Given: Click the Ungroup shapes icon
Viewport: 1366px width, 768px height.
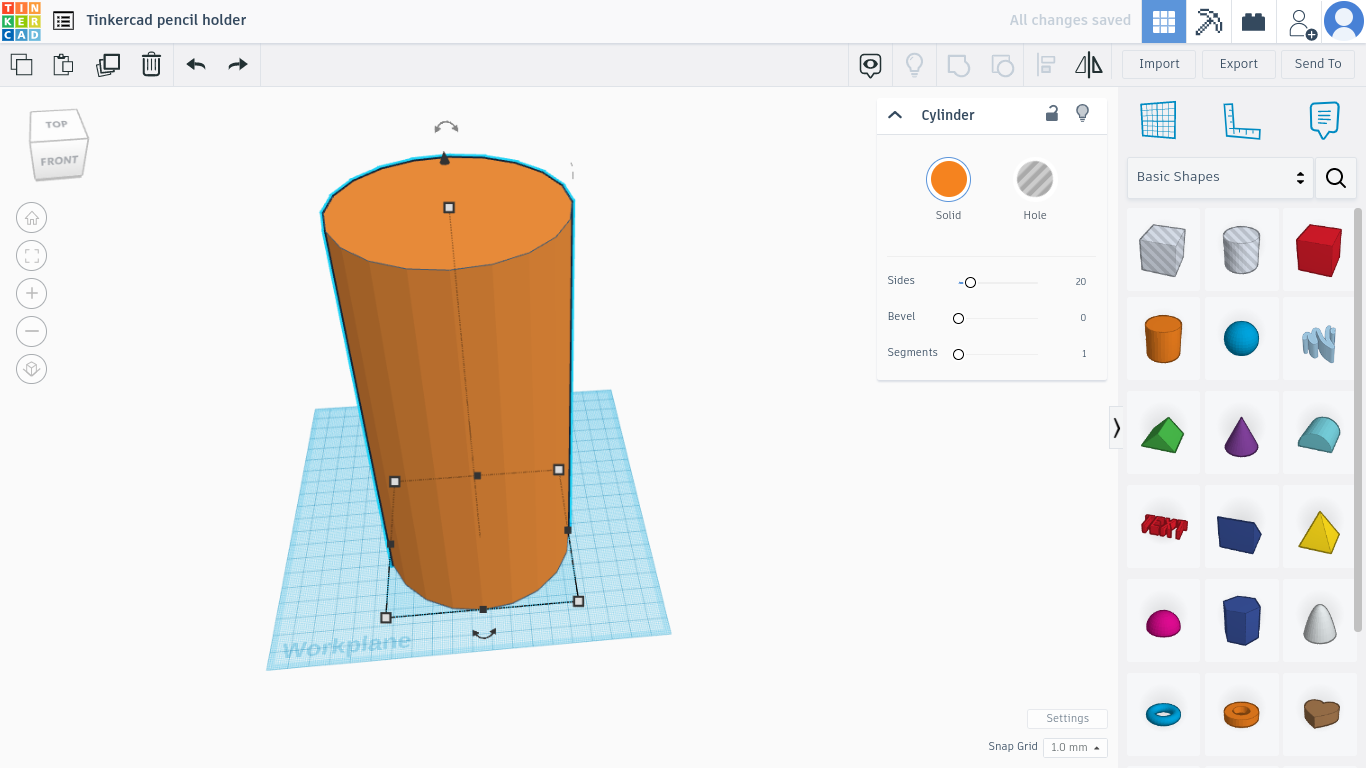Looking at the screenshot, I should (1002, 66).
